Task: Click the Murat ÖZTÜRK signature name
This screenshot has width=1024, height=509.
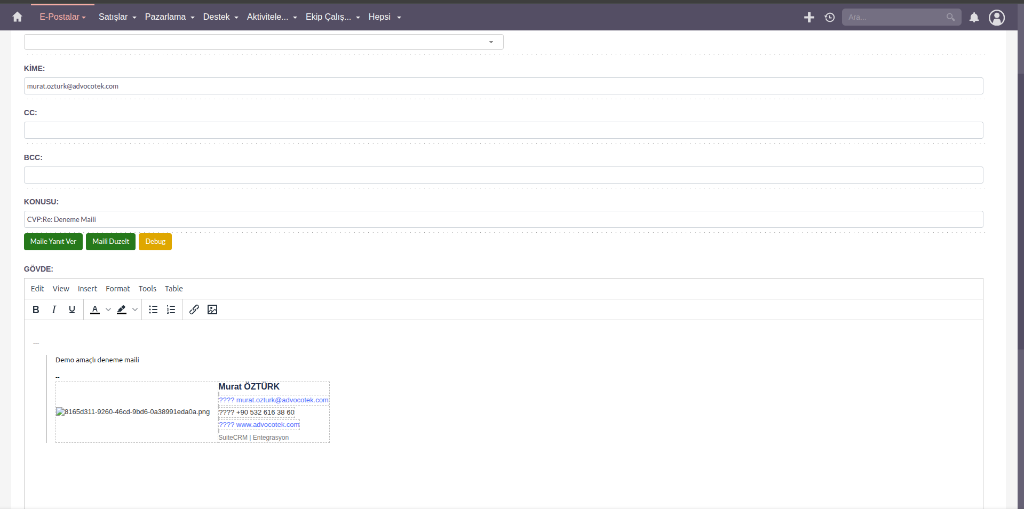Action: click(x=249, y=387)
